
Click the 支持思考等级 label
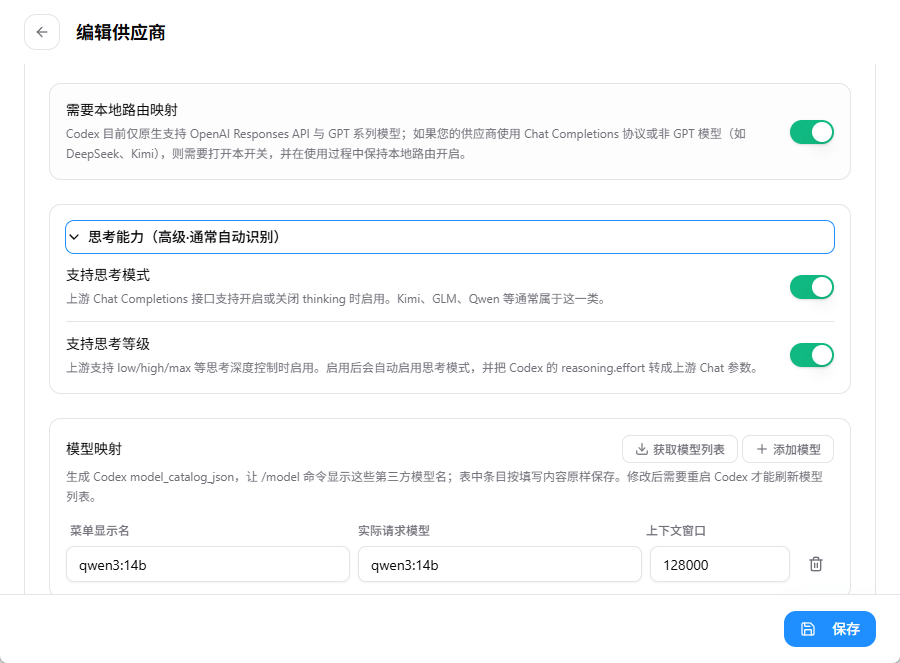[108, 344]
